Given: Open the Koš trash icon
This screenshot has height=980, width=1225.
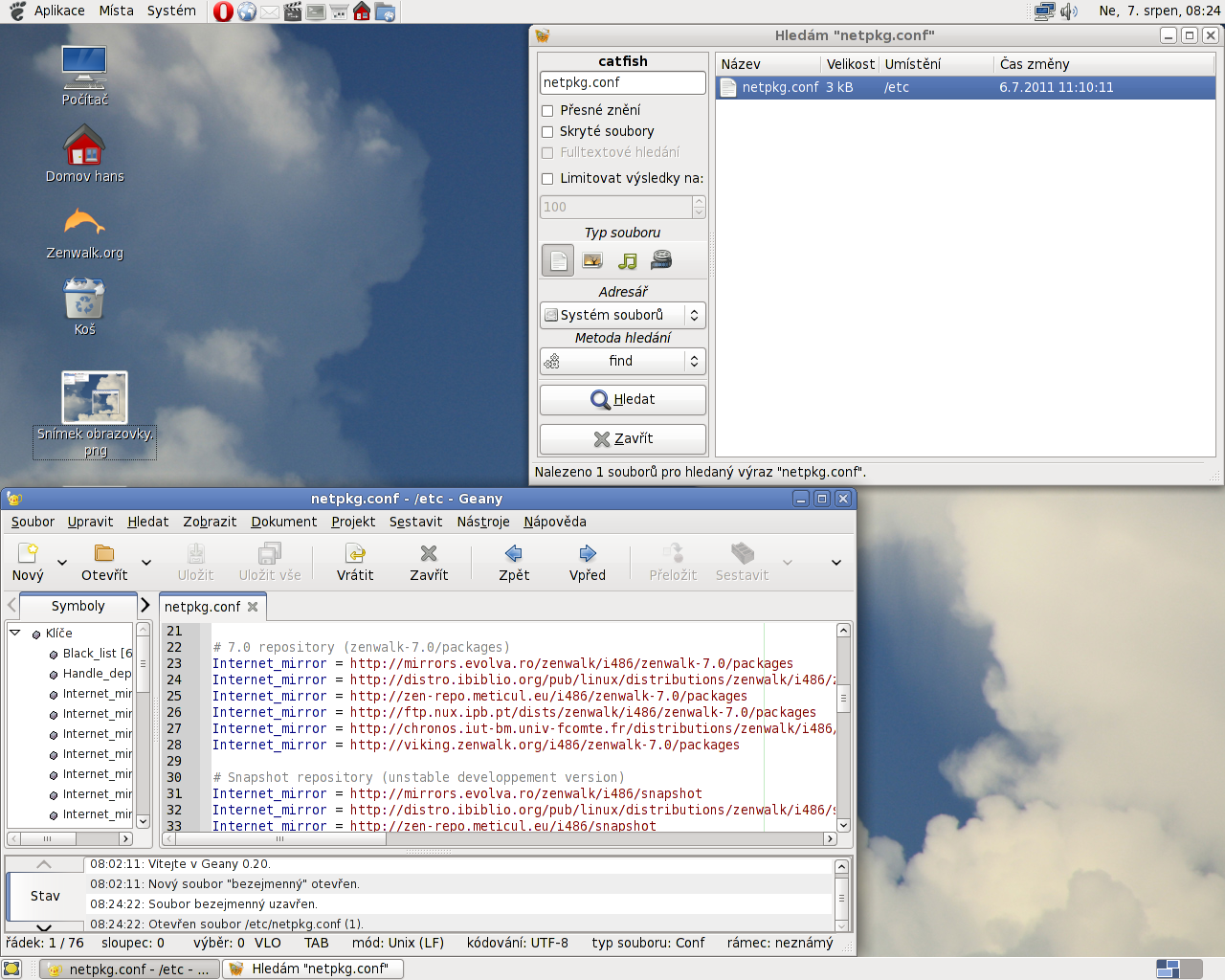Looking at the screenshot, I should click(84, 306).
